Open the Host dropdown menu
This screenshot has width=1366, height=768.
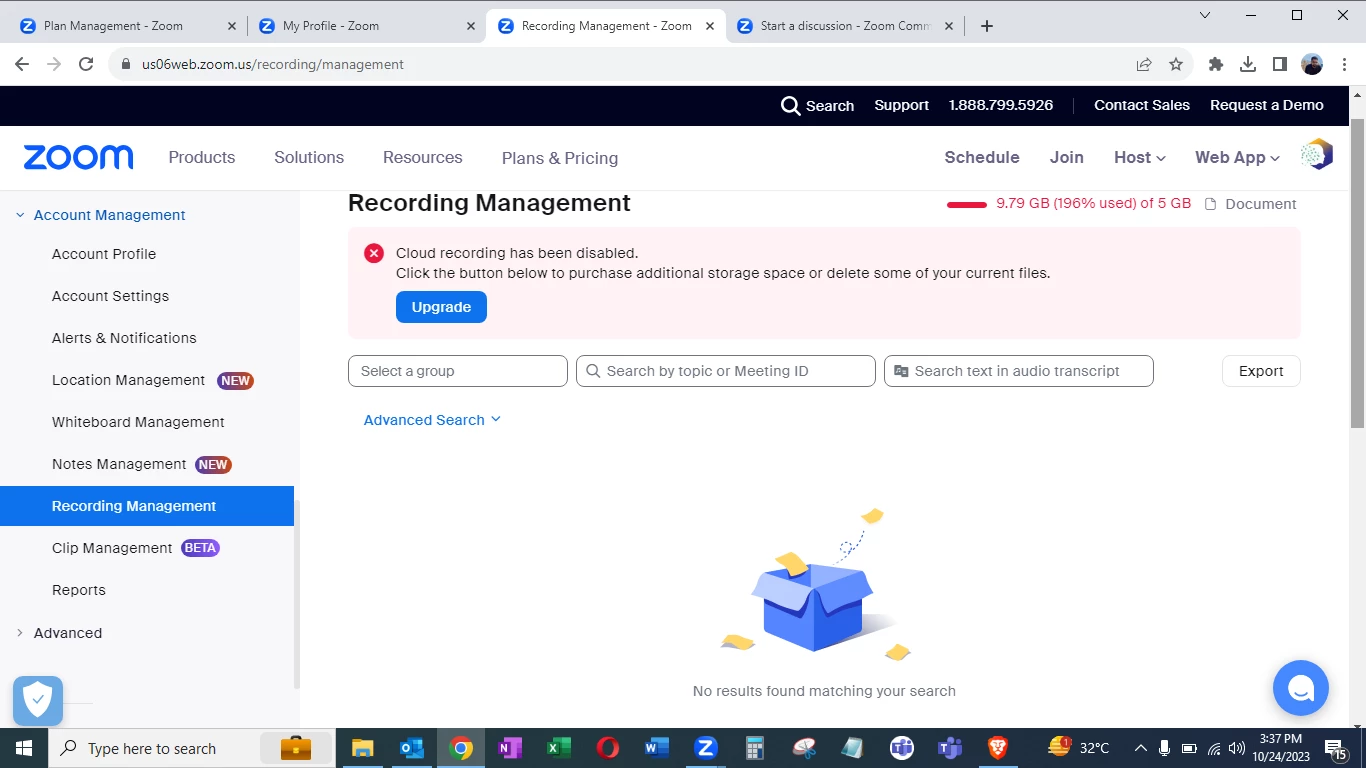1140,157
